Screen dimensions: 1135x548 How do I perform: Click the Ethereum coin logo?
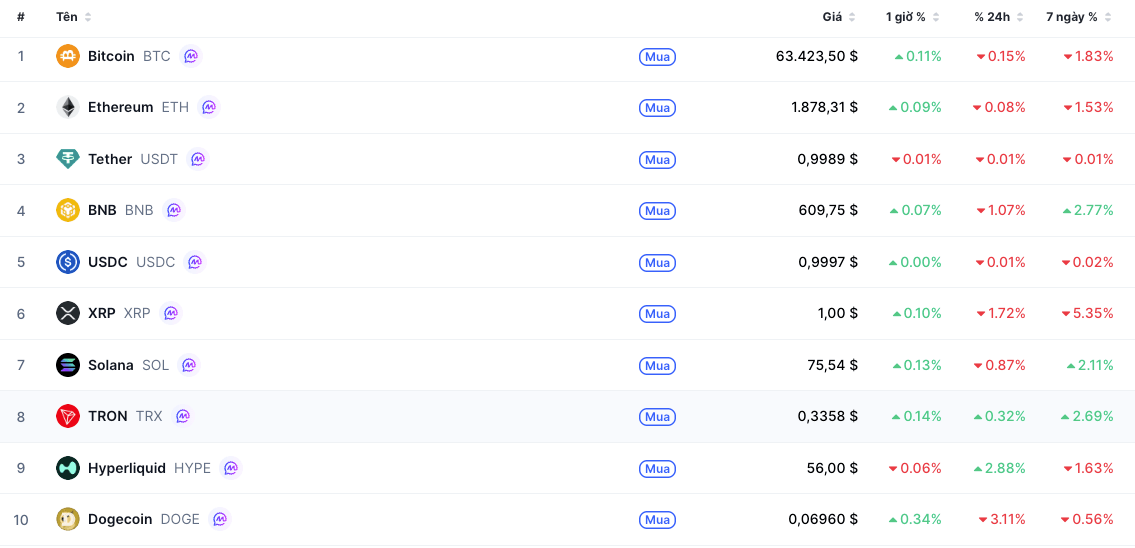click(68, 107)
